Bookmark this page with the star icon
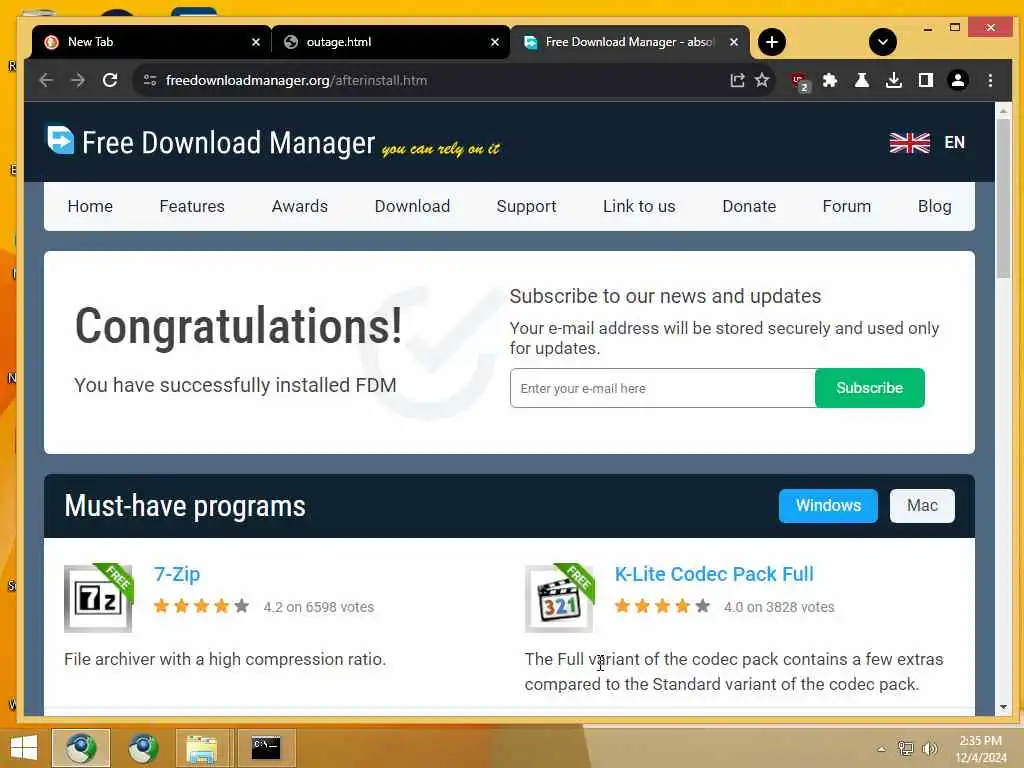Image resolution: width=1024 pixels, height=768 pixels. [x=762, y=80]
